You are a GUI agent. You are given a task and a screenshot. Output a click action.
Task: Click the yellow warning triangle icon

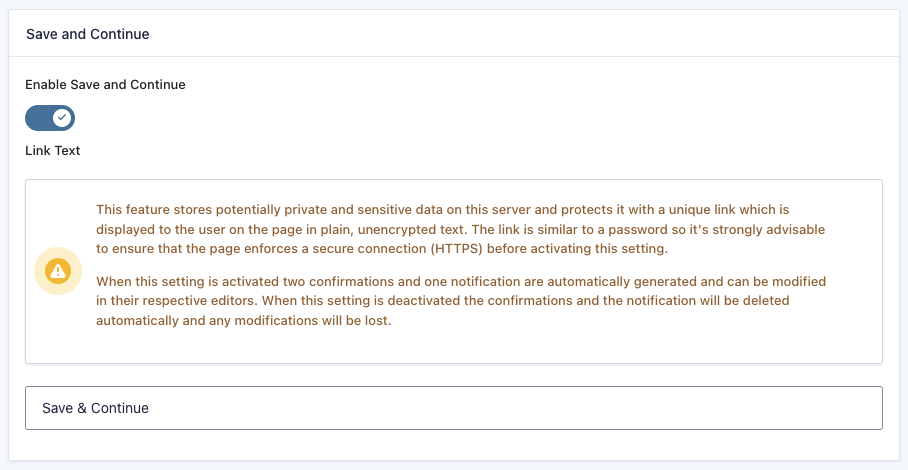[x=57, y=270]
